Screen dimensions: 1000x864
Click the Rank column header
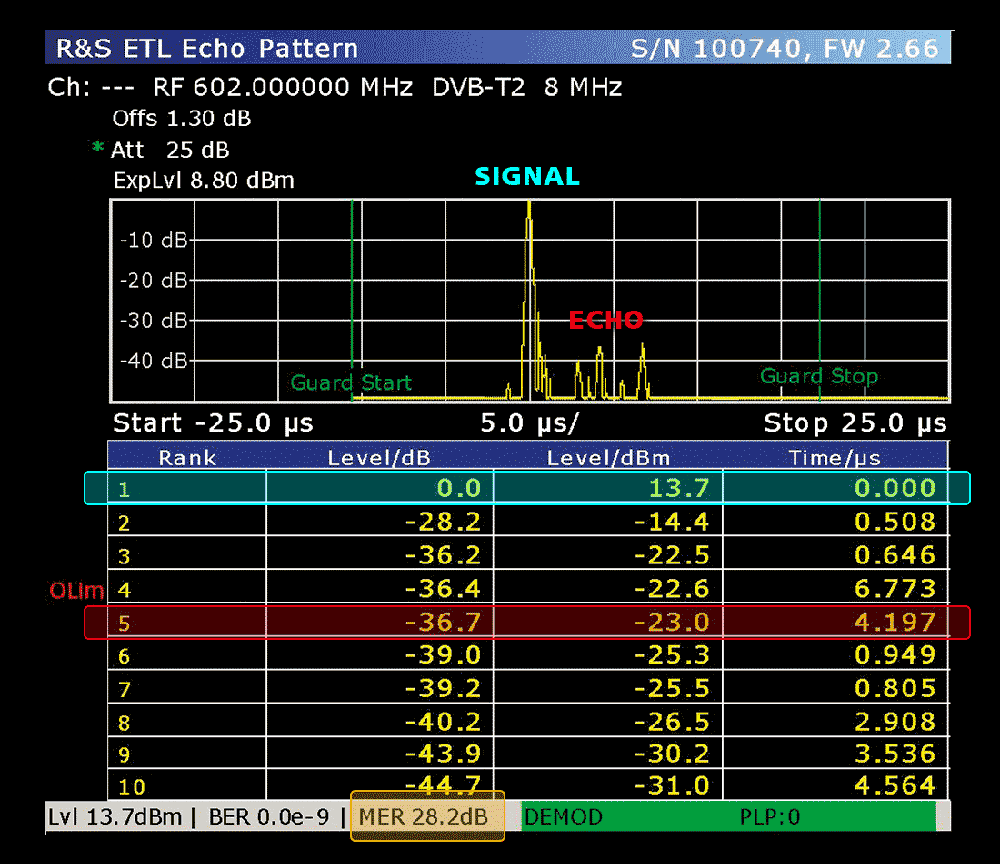[x=187, y=458]
